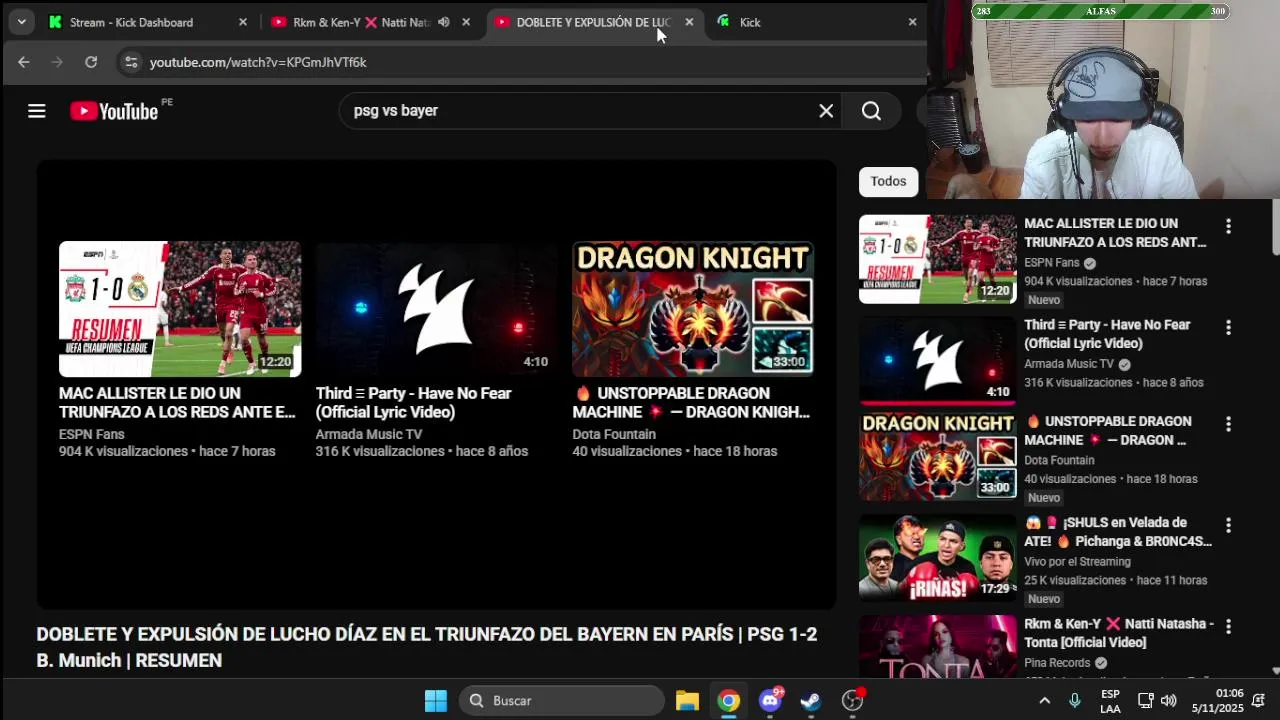Open site info icon beside URL
This screenshot has width=1280, height=720.
point(131,62)
